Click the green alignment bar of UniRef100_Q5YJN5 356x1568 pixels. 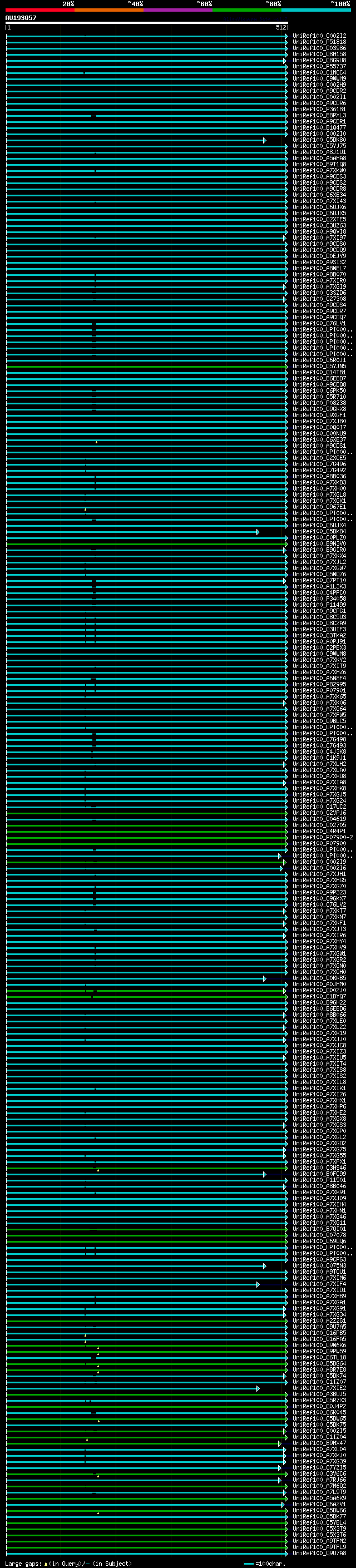[x=146, y=367]
